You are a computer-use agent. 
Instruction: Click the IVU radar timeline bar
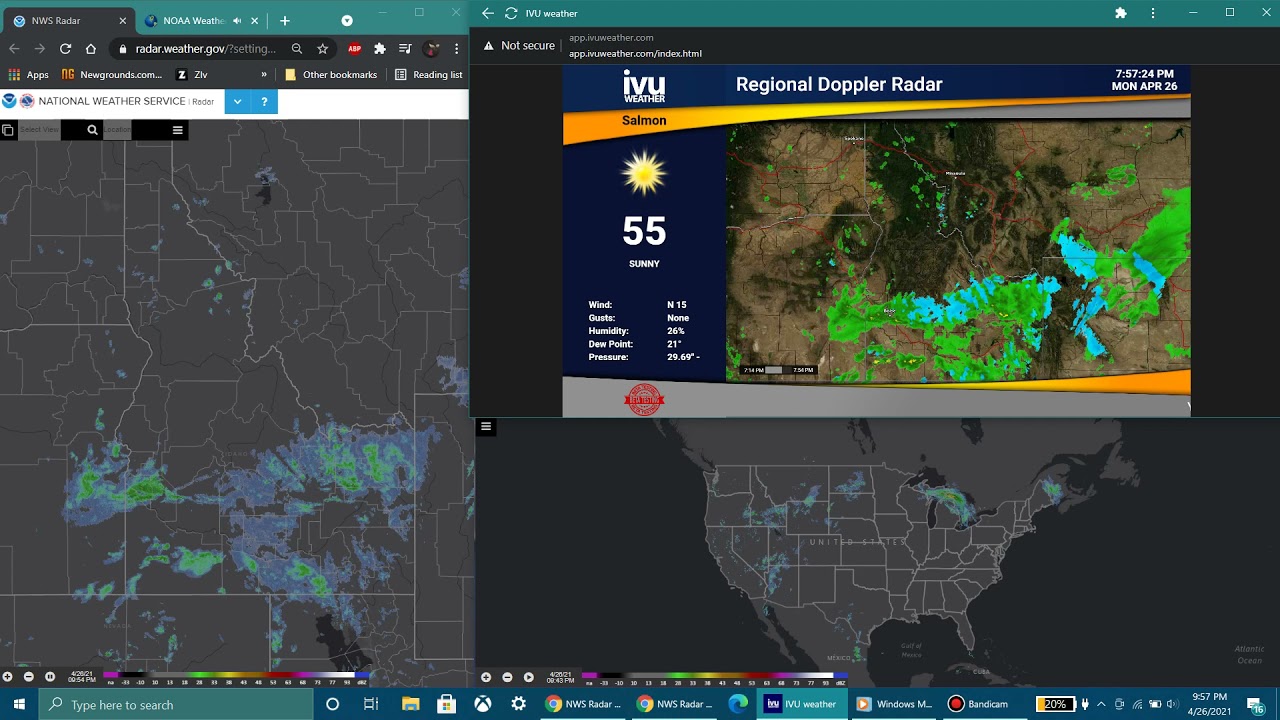(x=778, y=370)
